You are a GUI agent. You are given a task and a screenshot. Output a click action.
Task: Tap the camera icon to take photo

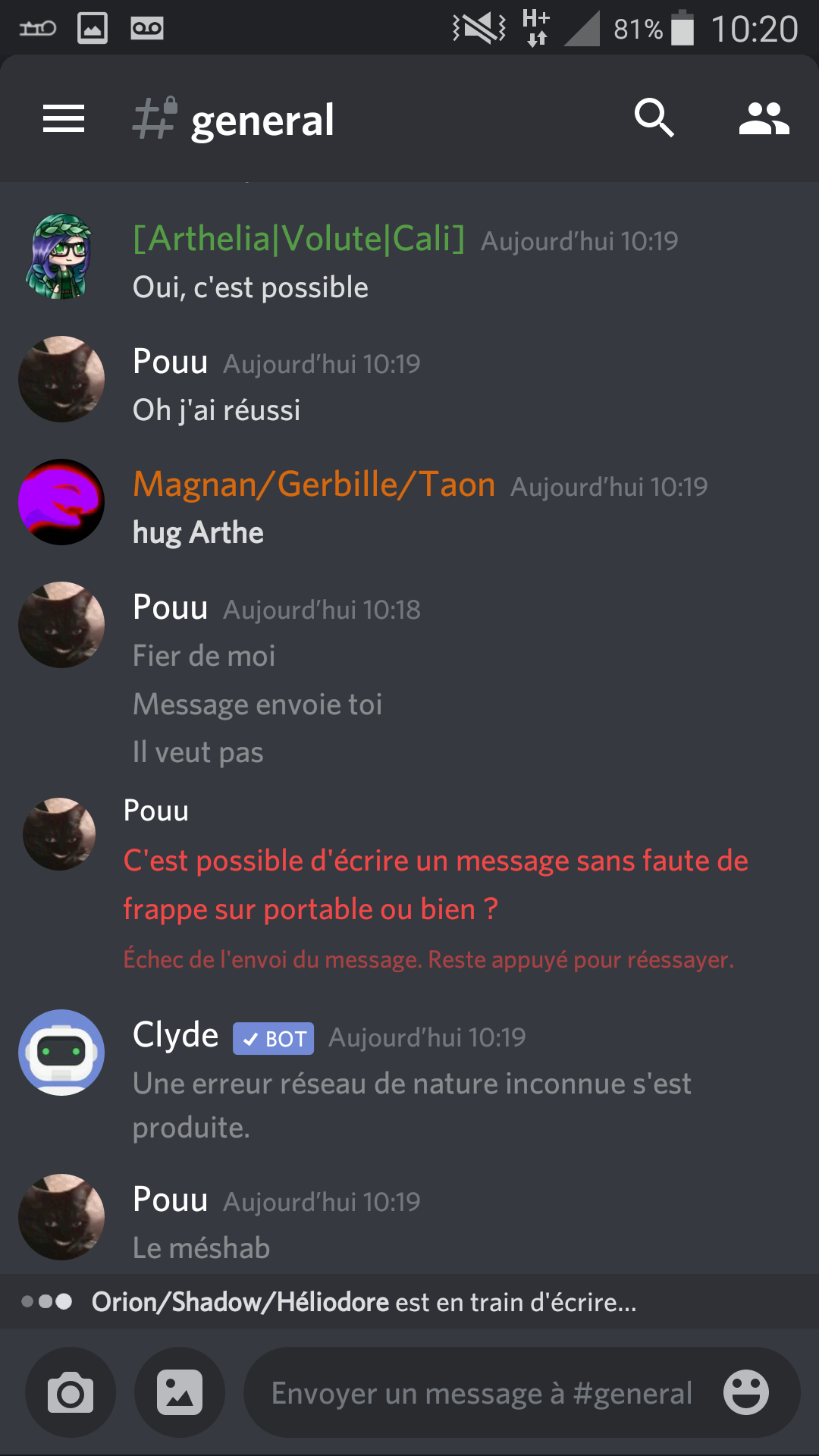[x=71, y=1392]
